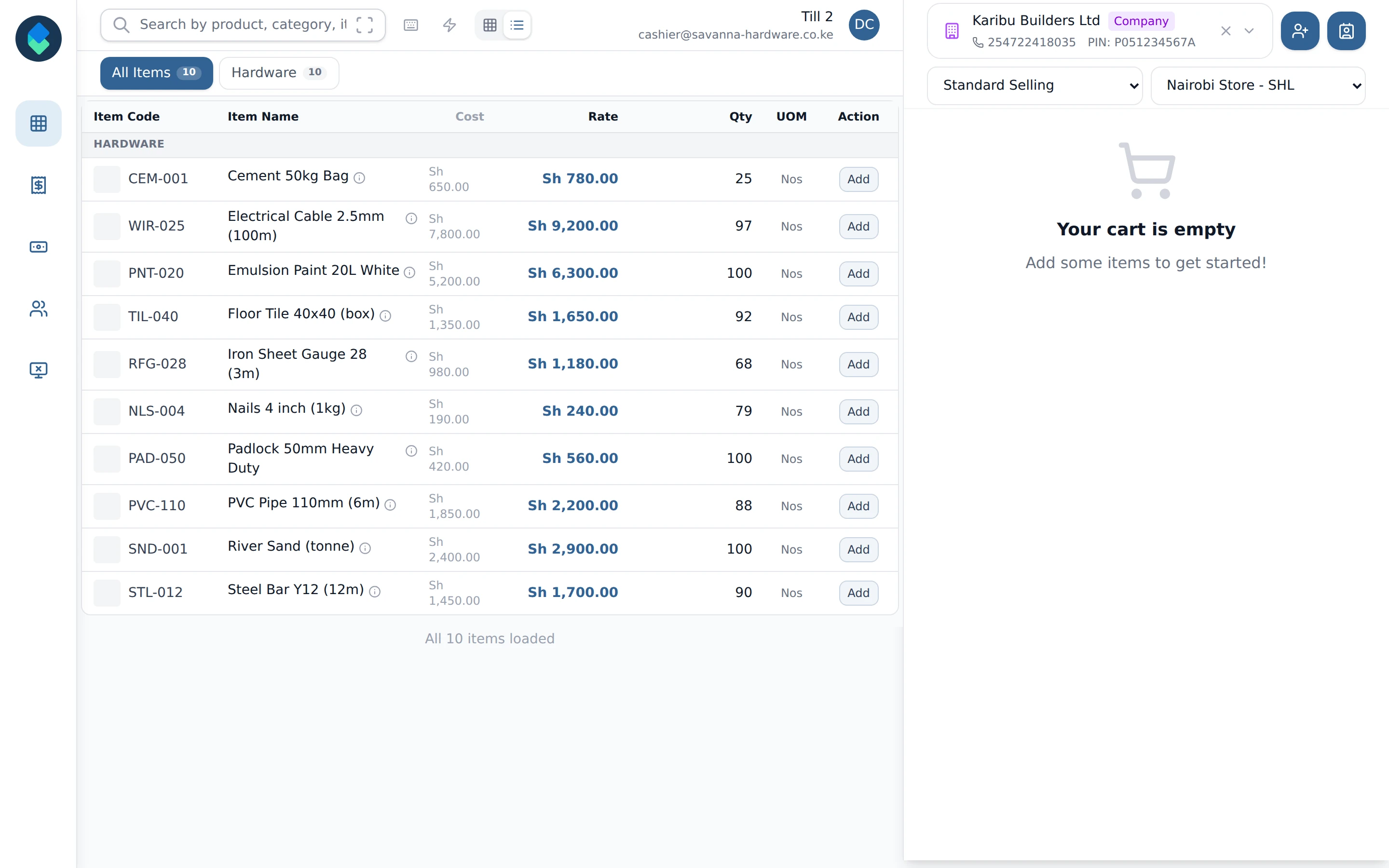The image size is (1389, 868).
Task: Click the close-shift monitor icon in sidebar
Action: pyautogui.click(x=39, y=370)
